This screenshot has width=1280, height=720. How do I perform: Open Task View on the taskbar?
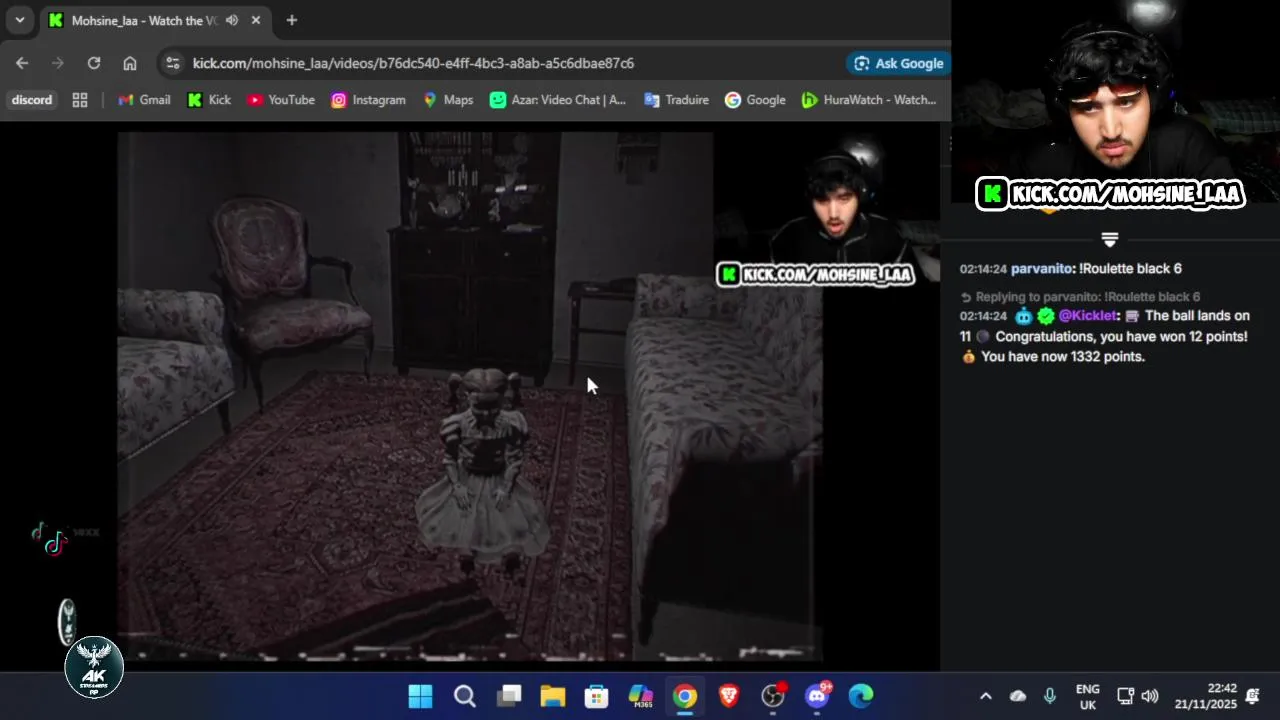click(x=509, y=696)
